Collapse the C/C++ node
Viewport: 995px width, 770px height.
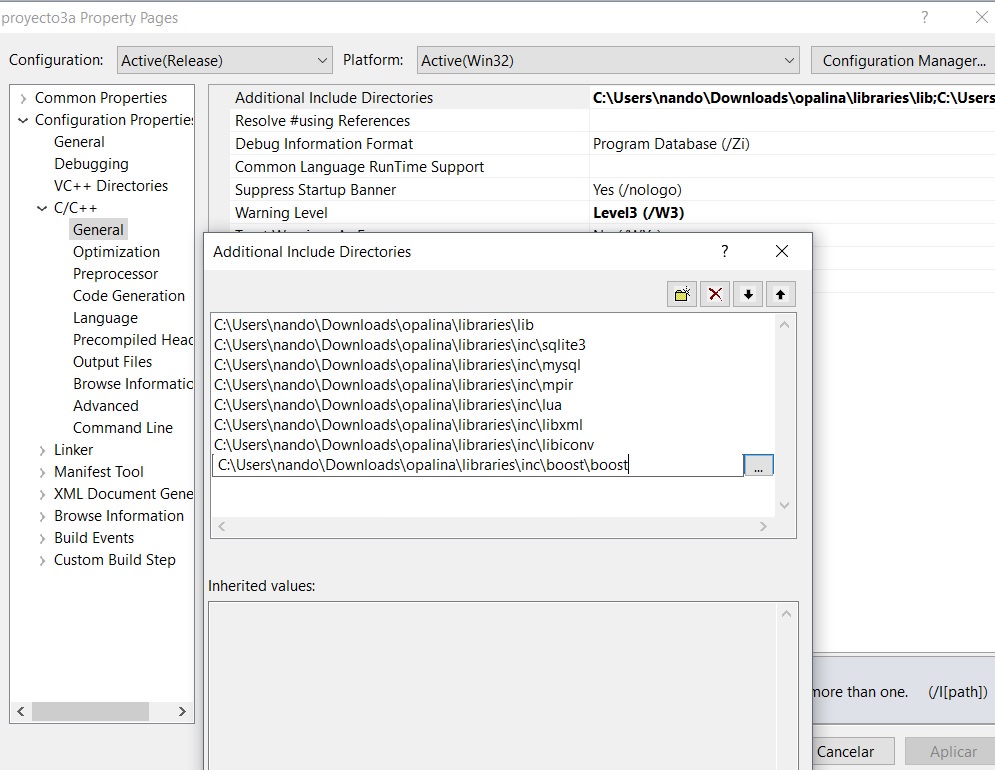[x=42, y=208]
